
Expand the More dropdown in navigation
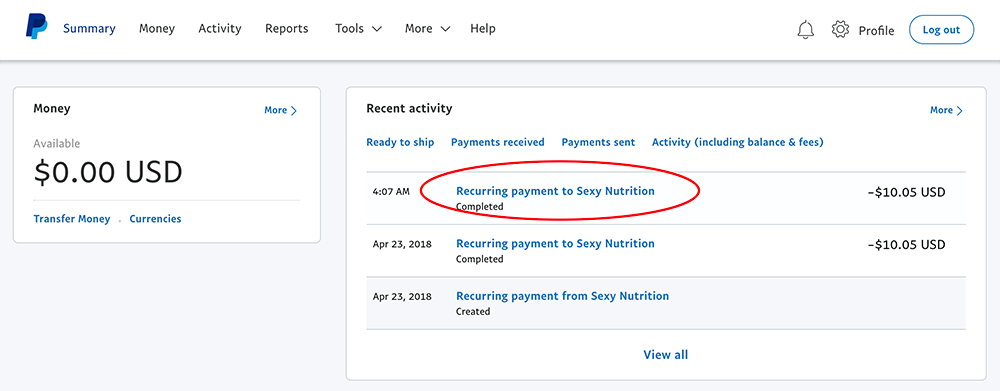coord(427,29)
